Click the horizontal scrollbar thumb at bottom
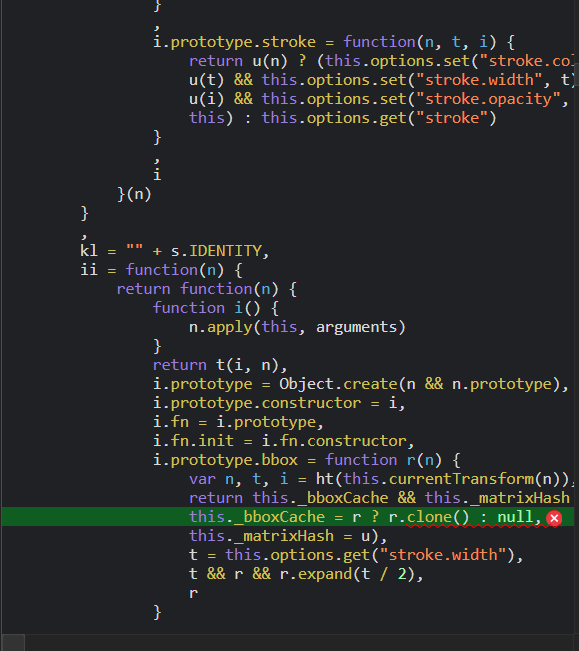This screenshot has width=579, height=651. 13,642
